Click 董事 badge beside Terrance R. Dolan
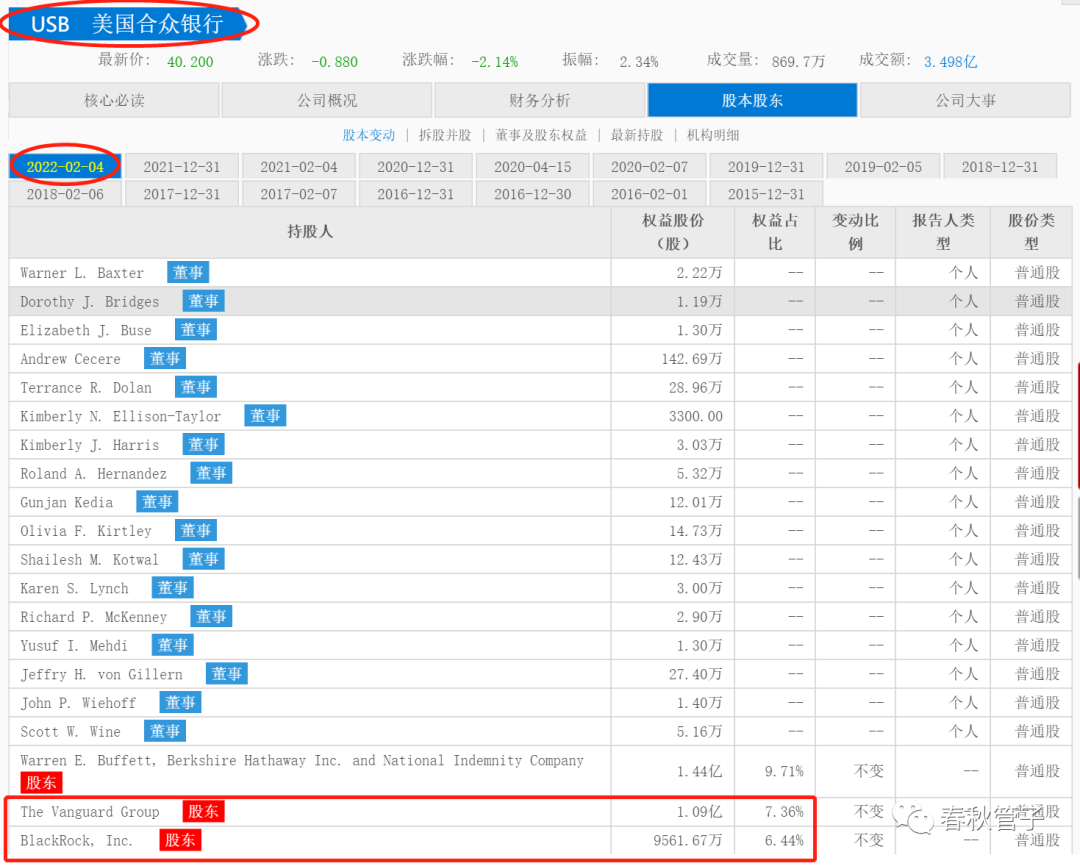Viewport: 1080px width, 866px height. [x=196, y=387]
